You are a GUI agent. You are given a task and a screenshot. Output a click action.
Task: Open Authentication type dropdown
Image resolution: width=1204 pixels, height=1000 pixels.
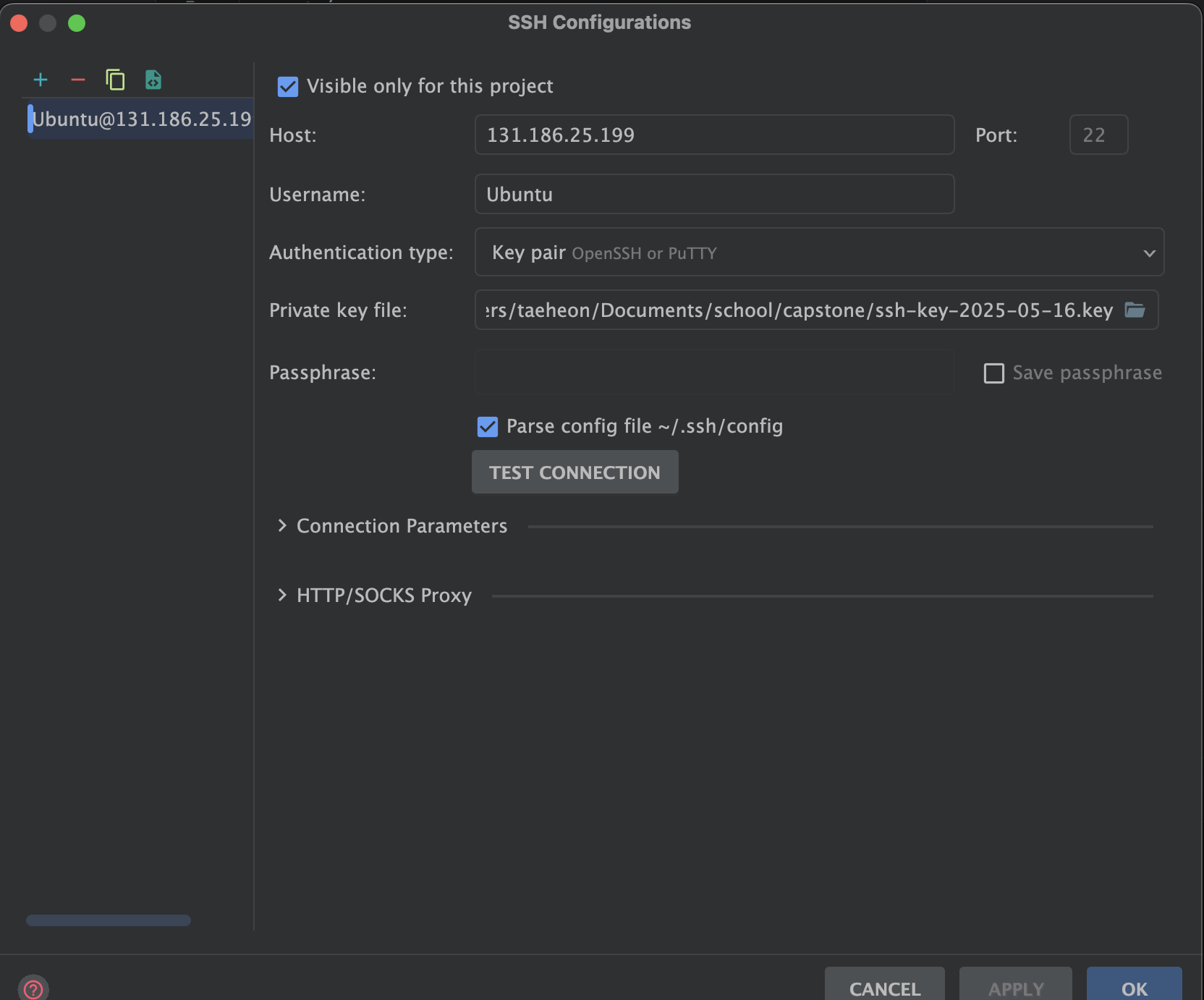[x=819, y=252]
